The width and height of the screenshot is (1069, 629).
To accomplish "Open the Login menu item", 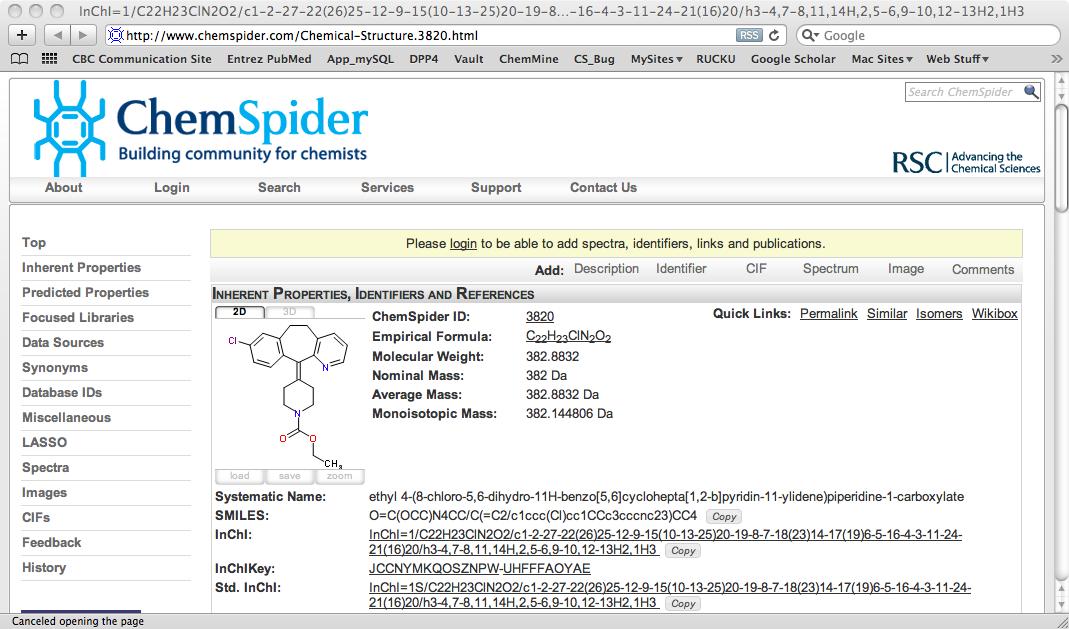I will pyautogui.click(x=172, y=187).
